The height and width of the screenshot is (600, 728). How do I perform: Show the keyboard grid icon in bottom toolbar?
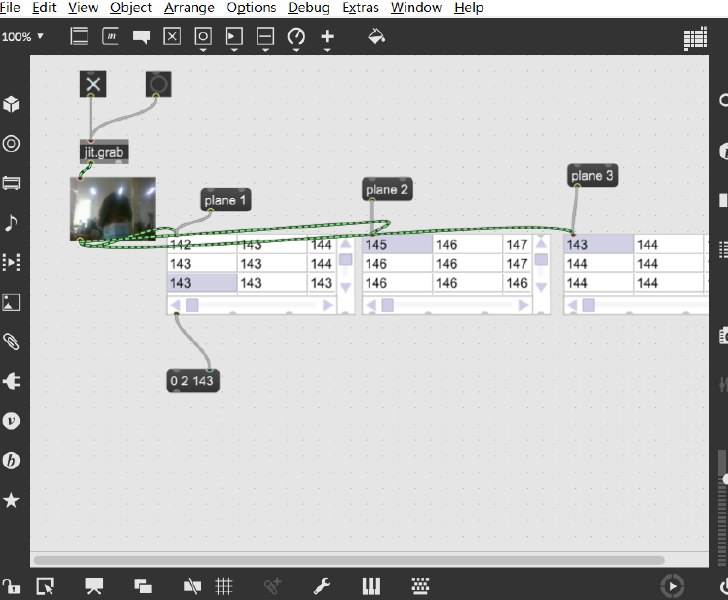[x=420, y=586]
